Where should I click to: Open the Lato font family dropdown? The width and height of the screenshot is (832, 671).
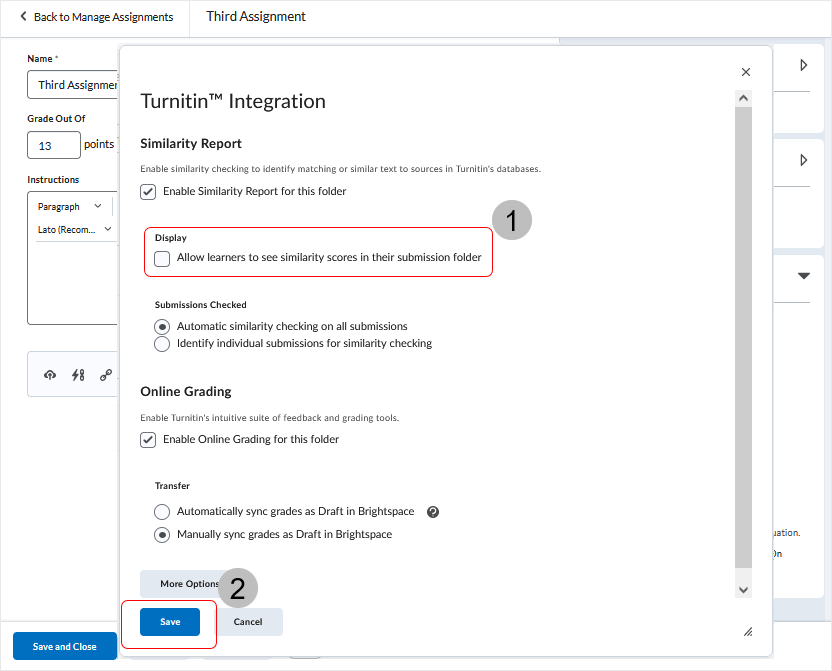75,230
